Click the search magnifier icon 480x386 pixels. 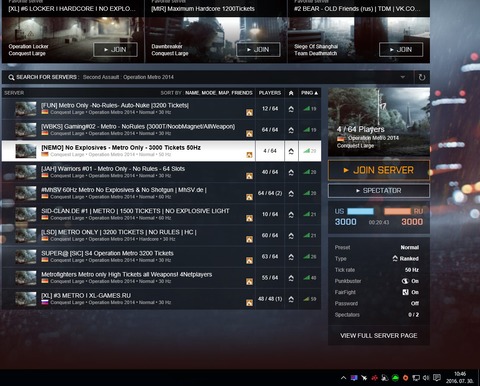tap(11, 77)
